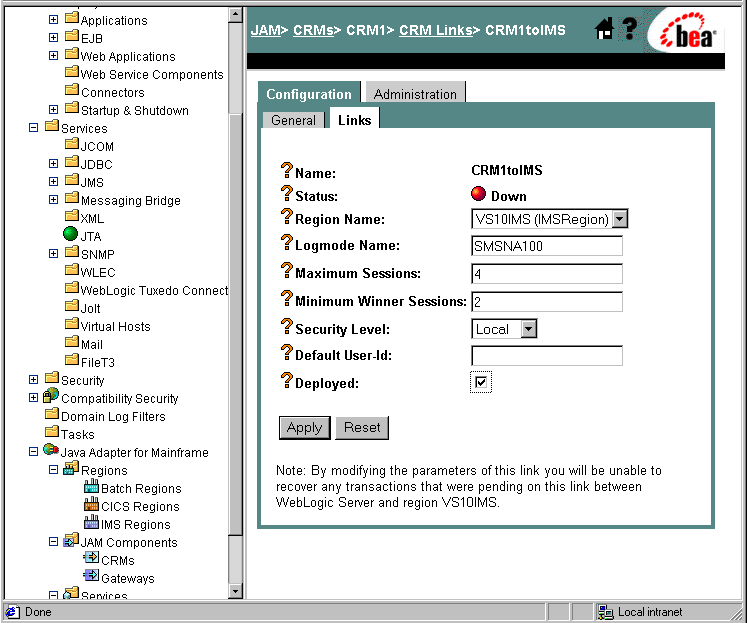The width and height of the screenshot is (747, 623).
Task: Click into the Minimum Winner Sessions field
Action: [546, 301]
